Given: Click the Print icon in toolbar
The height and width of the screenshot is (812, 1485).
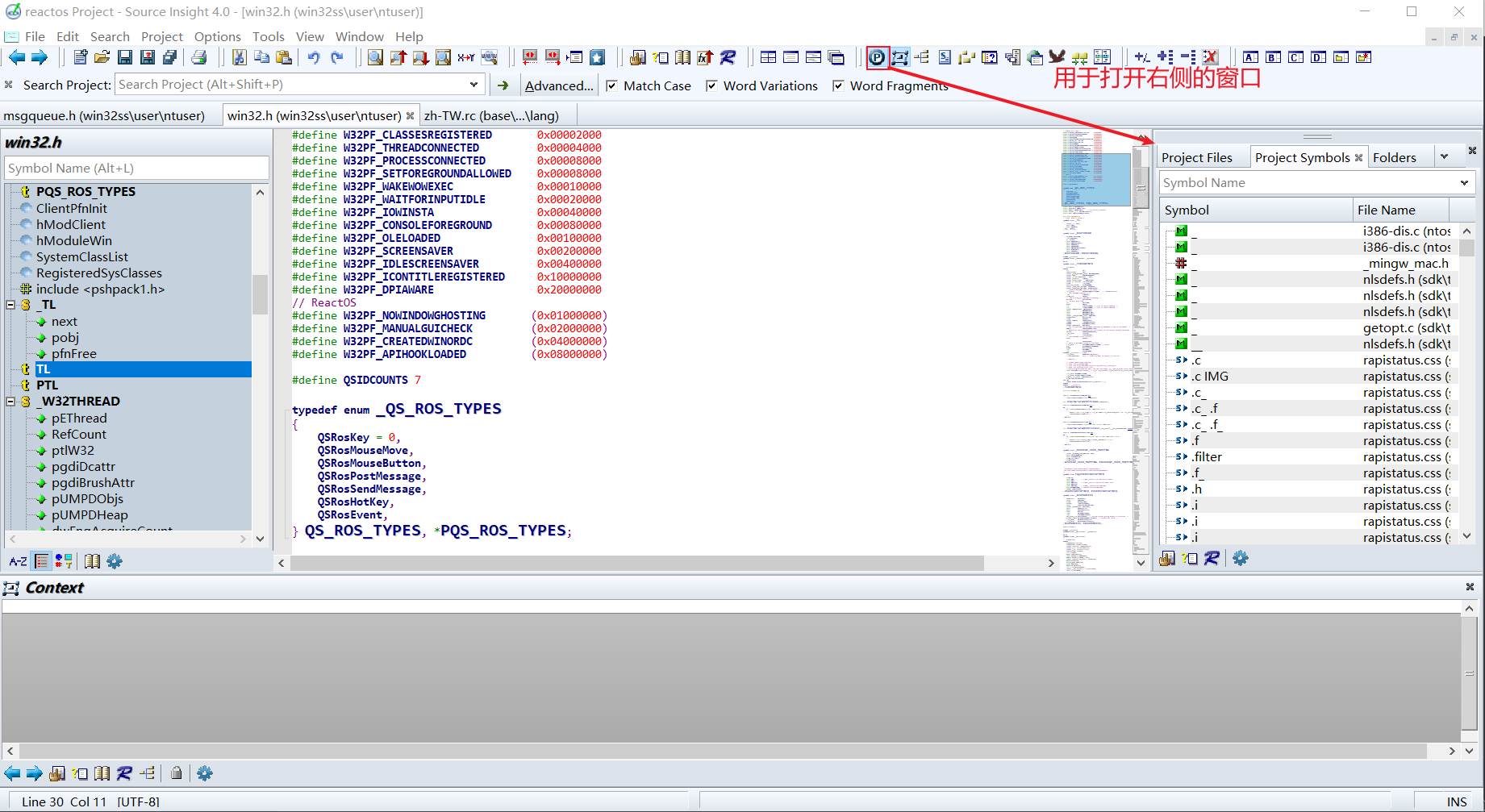Looking at the screenshot, I should pos(199,57).
